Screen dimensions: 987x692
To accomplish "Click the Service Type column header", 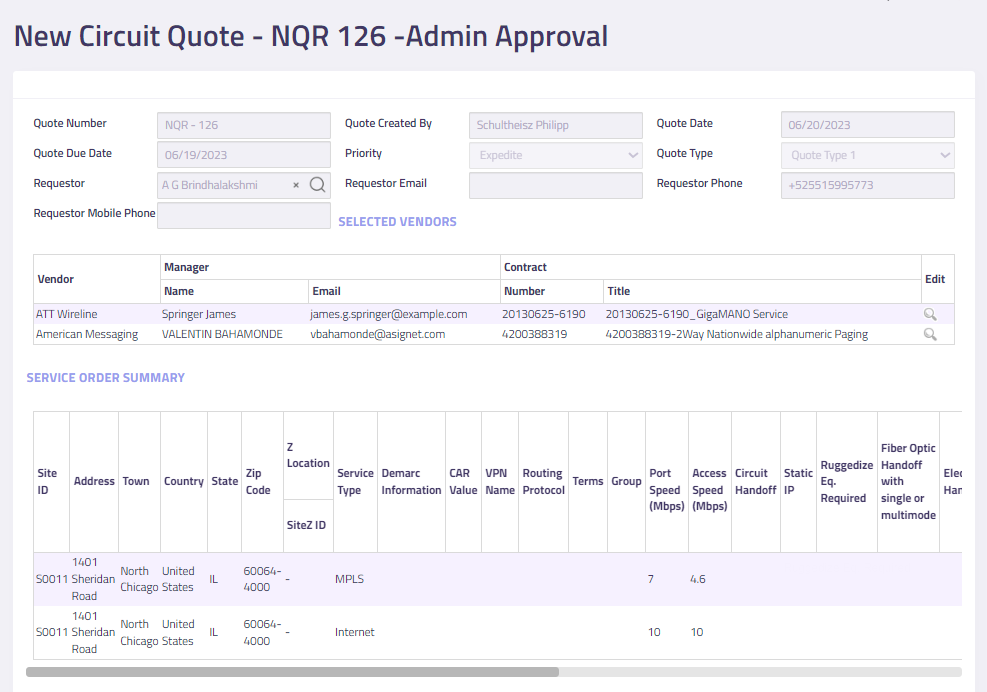I will [x=356, y=482].
